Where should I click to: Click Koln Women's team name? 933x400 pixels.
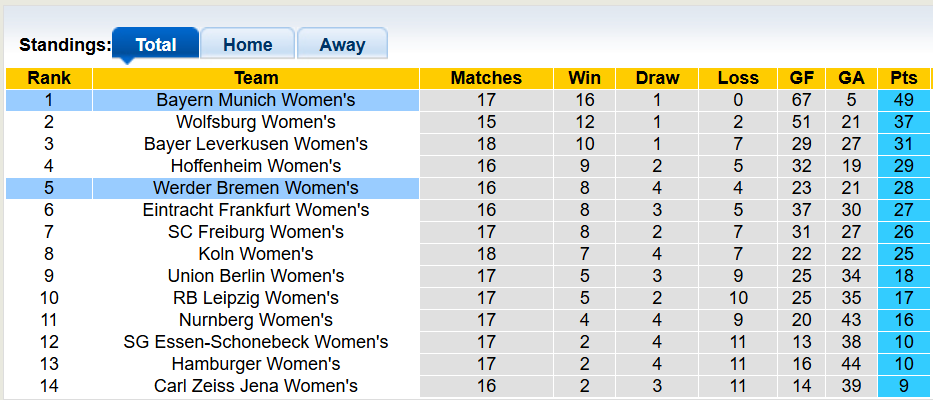(x=256, y=254)
